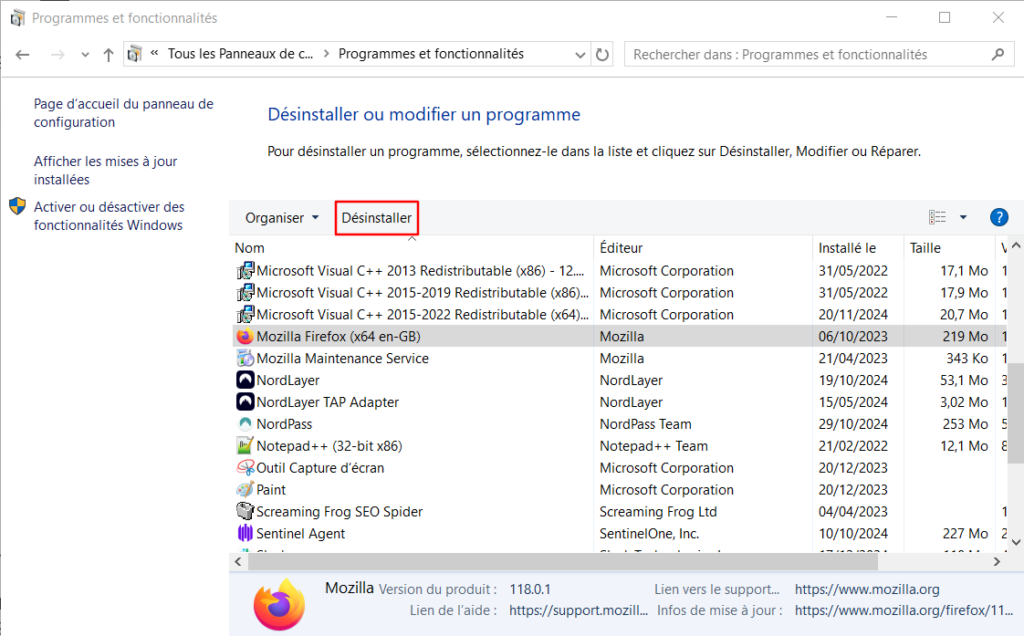Go up one level with up arrow

pos(108,55)
